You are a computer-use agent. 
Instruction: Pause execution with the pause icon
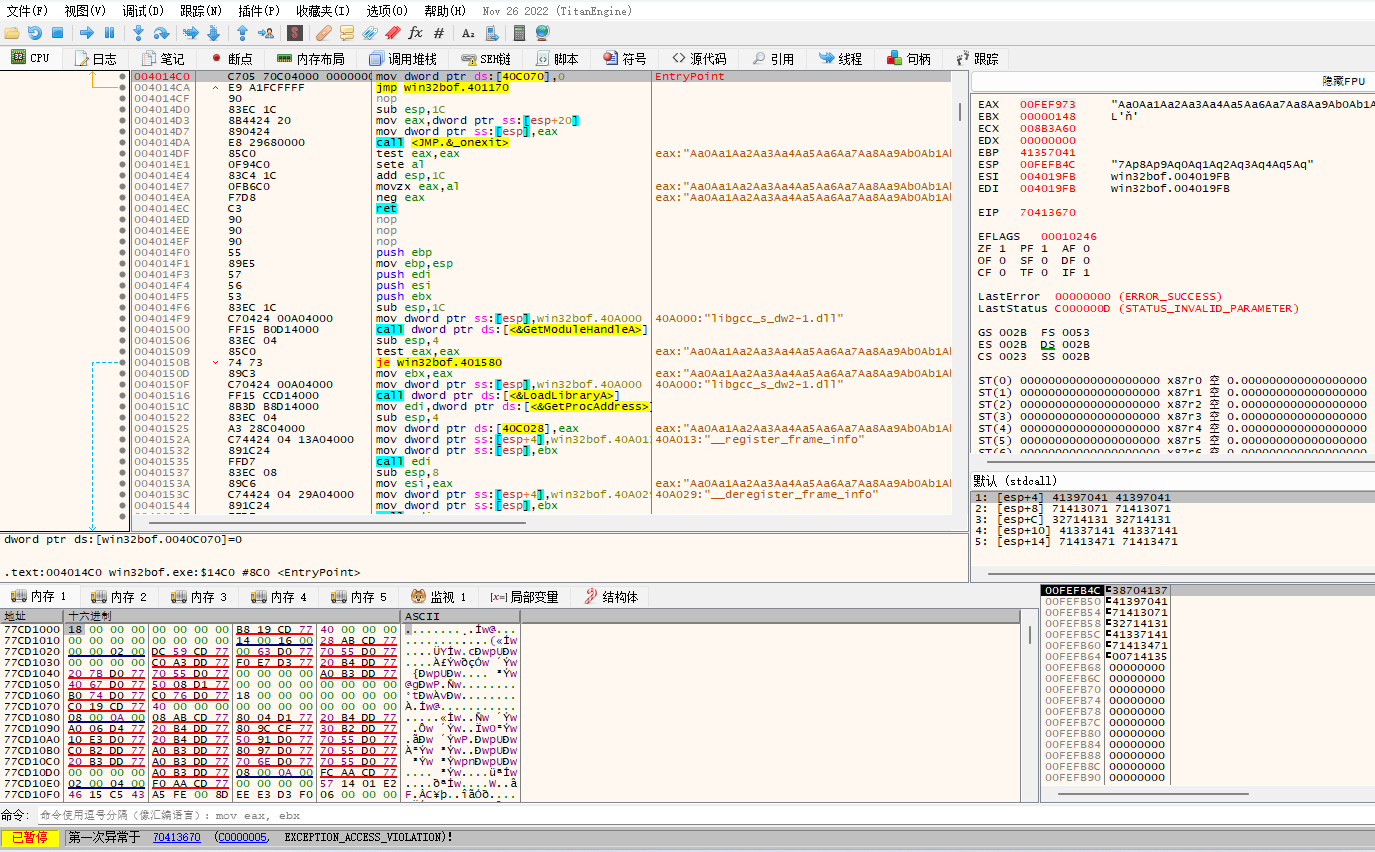click(x=109, y=33)
